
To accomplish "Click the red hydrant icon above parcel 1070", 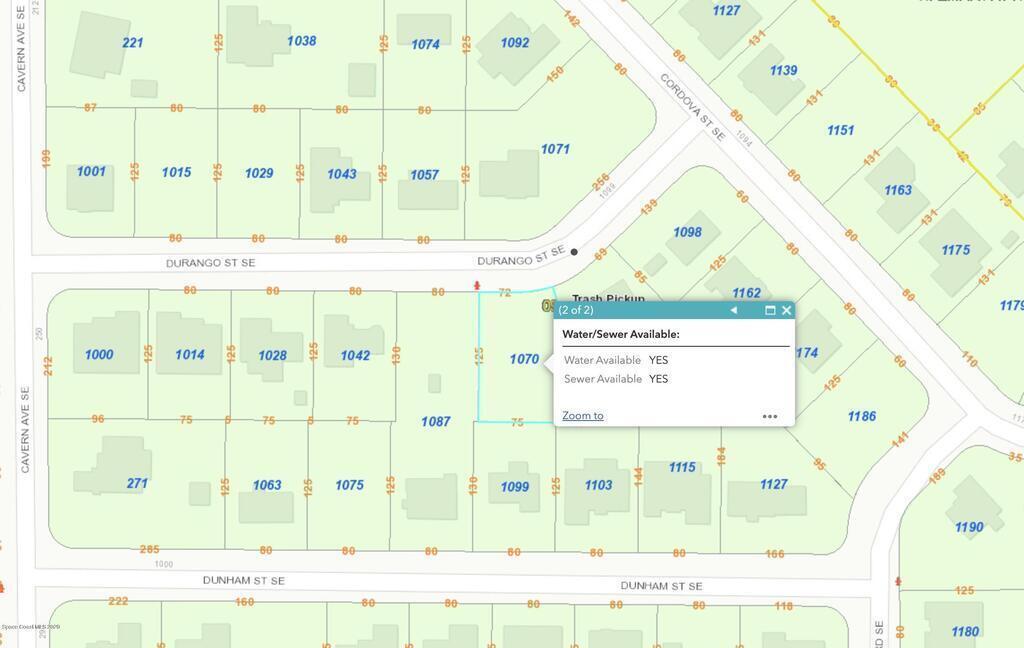I will [x=476, y=286].
